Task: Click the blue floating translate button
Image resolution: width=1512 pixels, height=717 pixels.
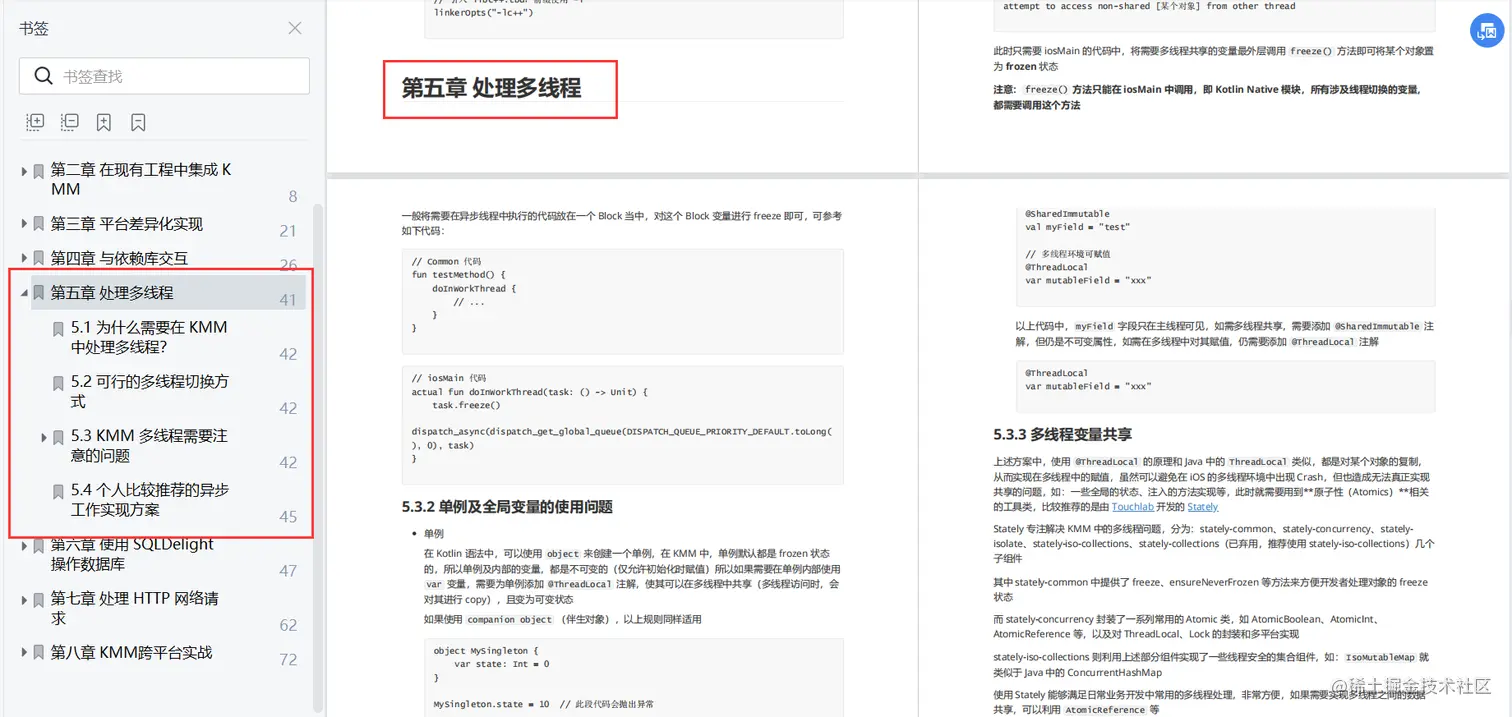Action: [x=1487, y=31]
